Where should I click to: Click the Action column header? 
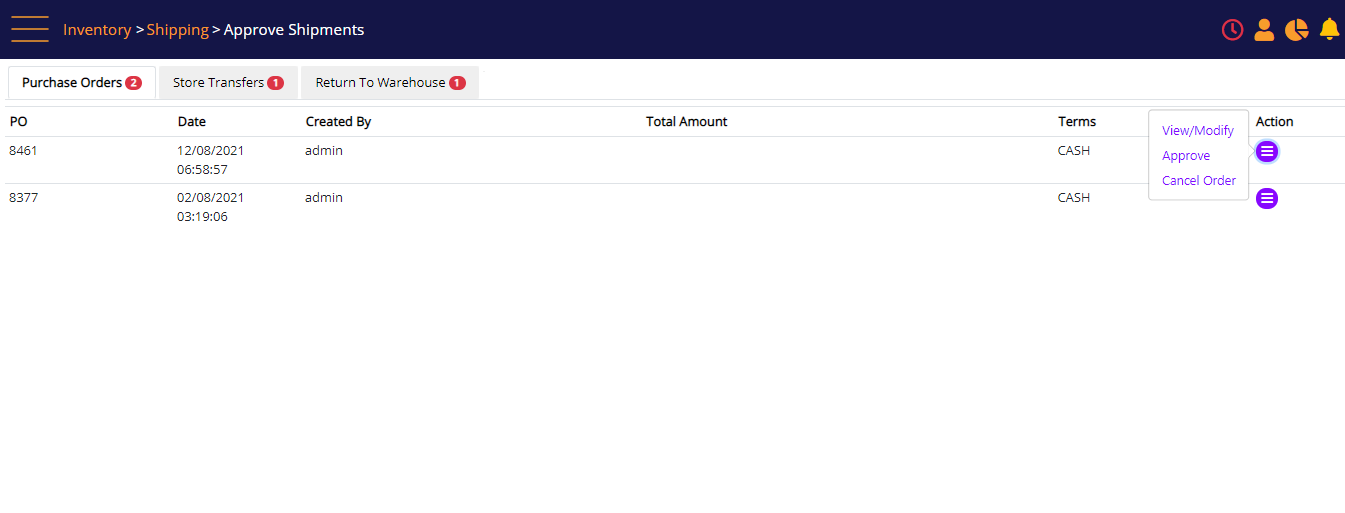pos(1275,122)
